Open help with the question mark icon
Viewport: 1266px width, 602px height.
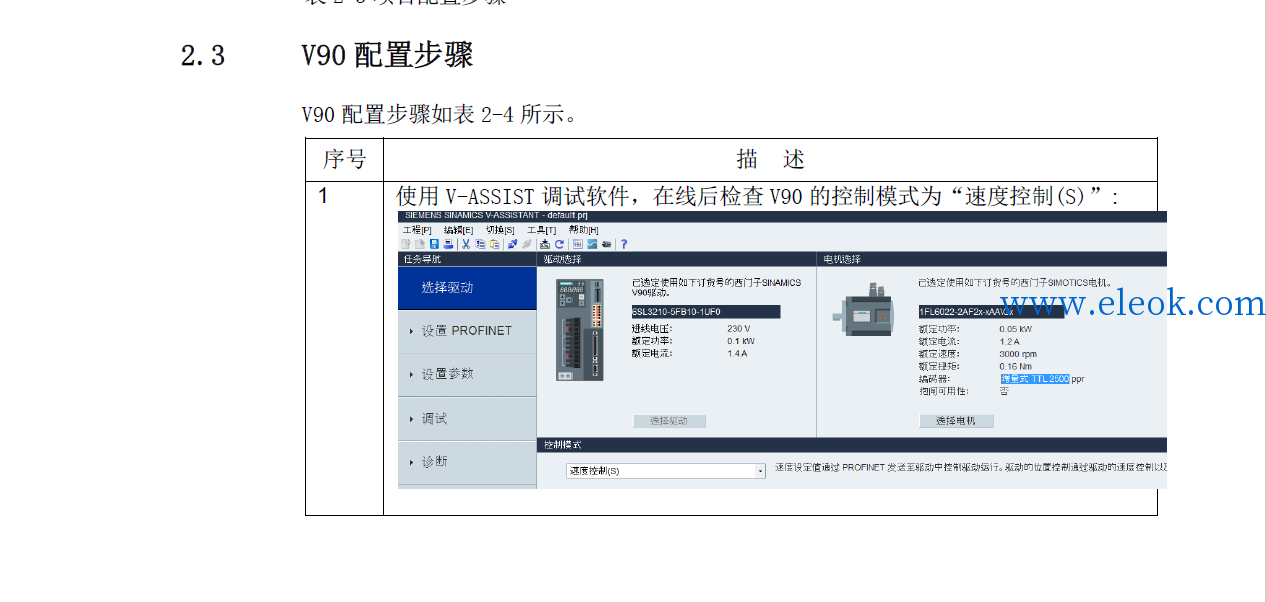[x=624, y=244]
